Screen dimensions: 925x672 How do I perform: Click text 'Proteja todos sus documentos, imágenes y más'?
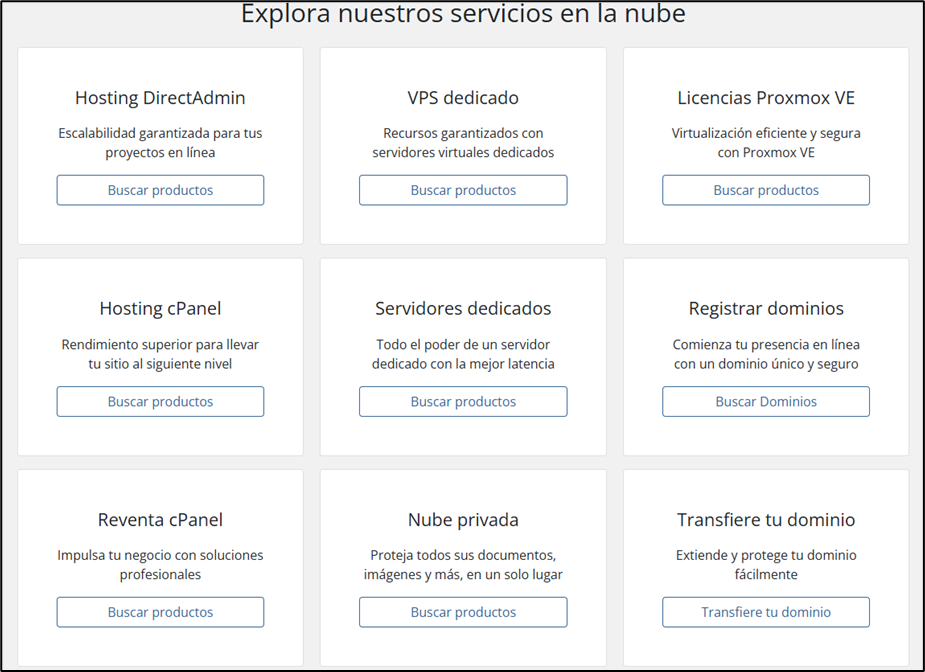click(x=463, y=565)
